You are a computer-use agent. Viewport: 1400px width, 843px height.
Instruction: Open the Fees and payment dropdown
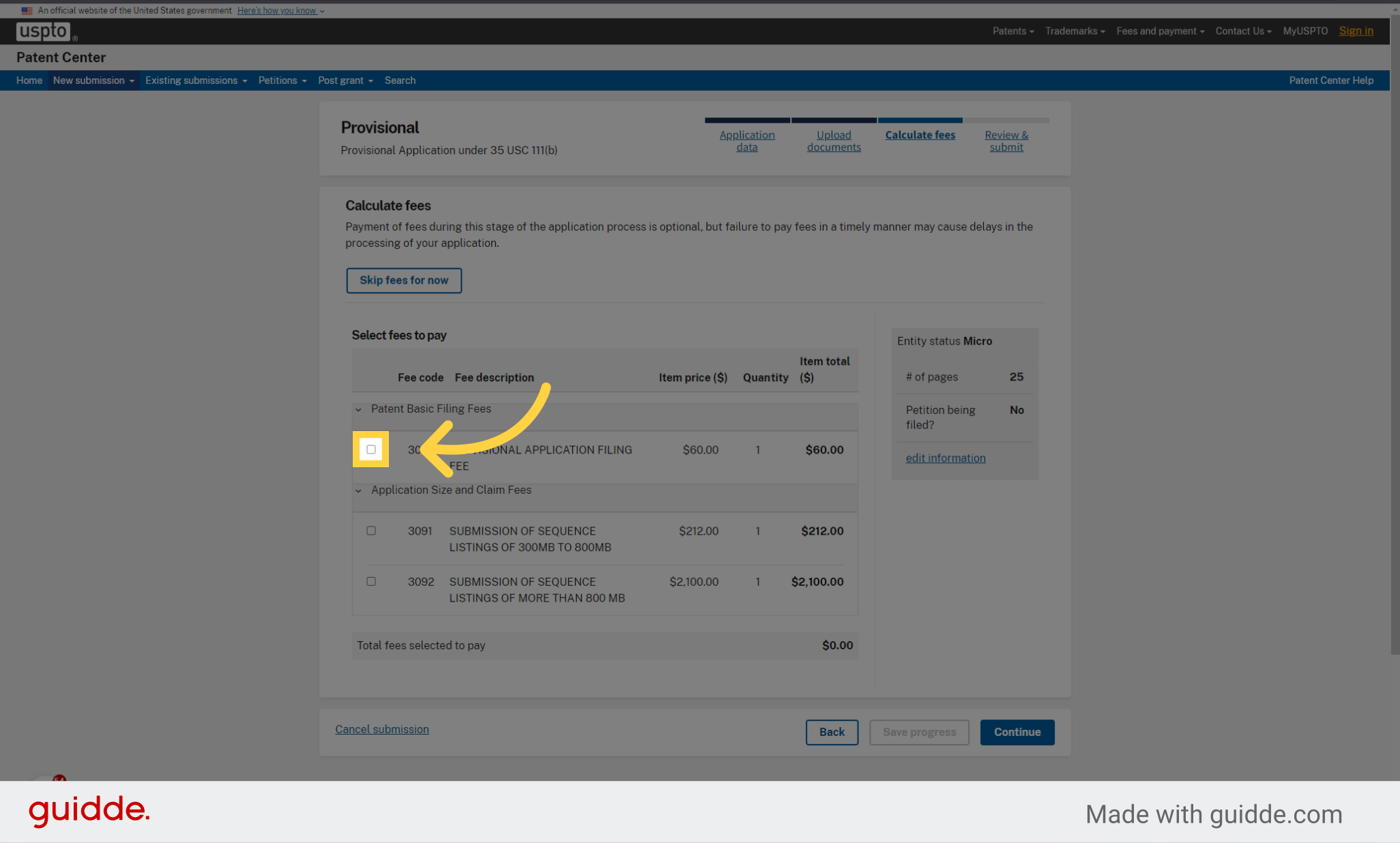pos(1158,31)
